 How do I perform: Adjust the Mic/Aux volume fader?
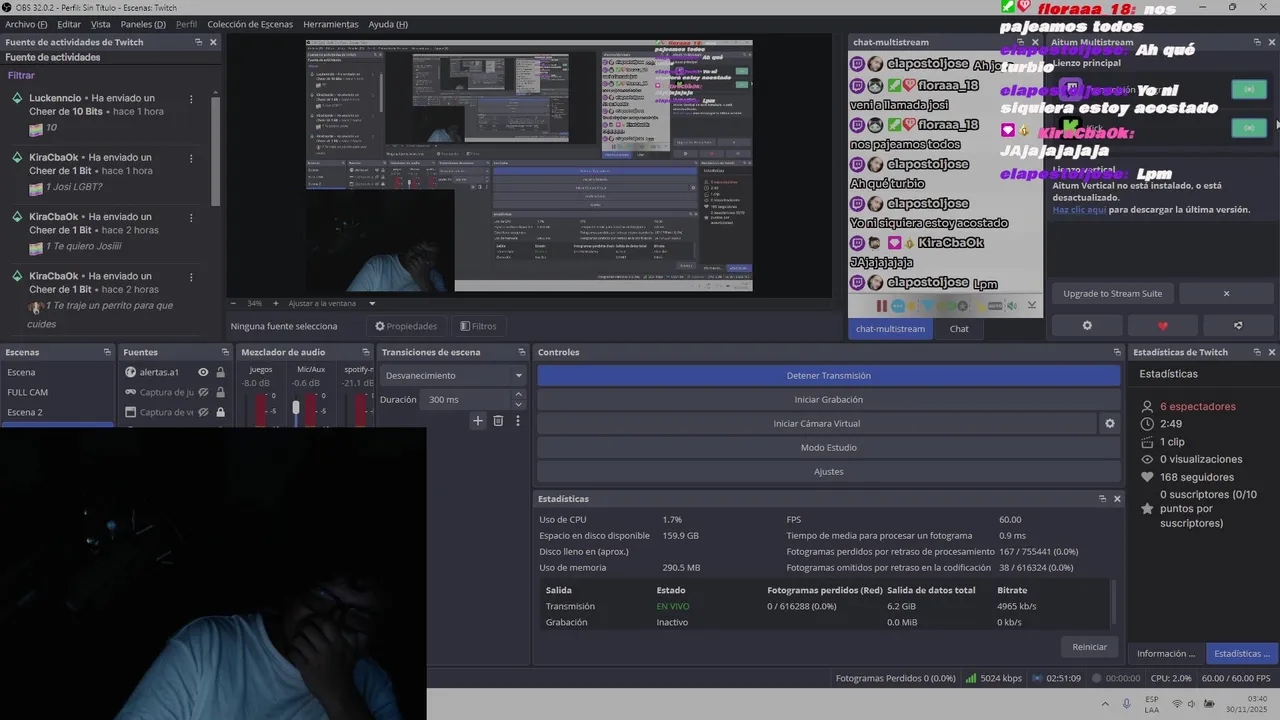pyautogui.click(x=296, y=408)
